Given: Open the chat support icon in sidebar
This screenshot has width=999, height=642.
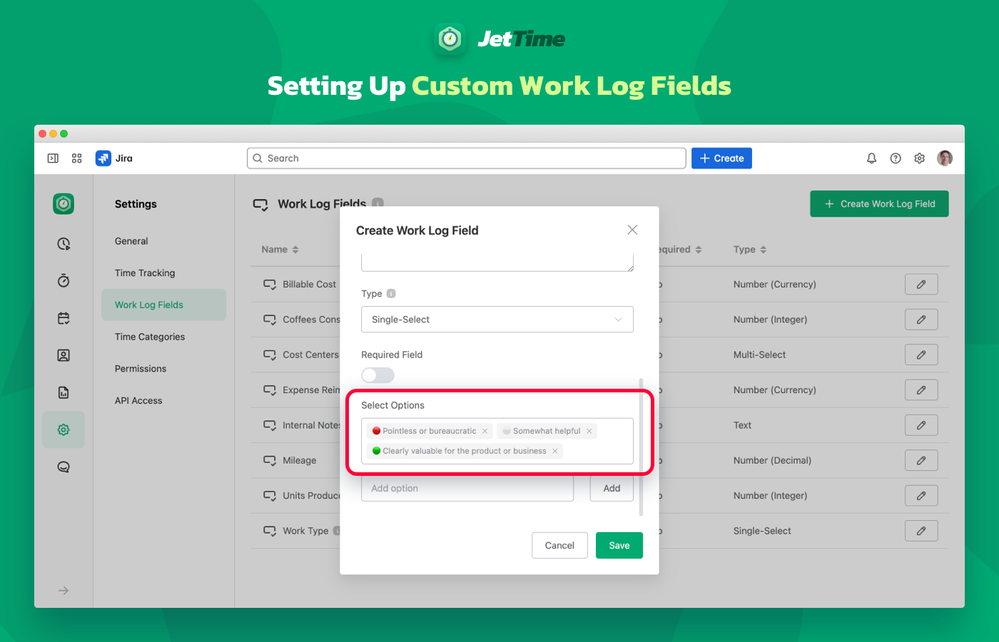Looking at the screenshot, I should pyautogui.click(x=63, y=467).
